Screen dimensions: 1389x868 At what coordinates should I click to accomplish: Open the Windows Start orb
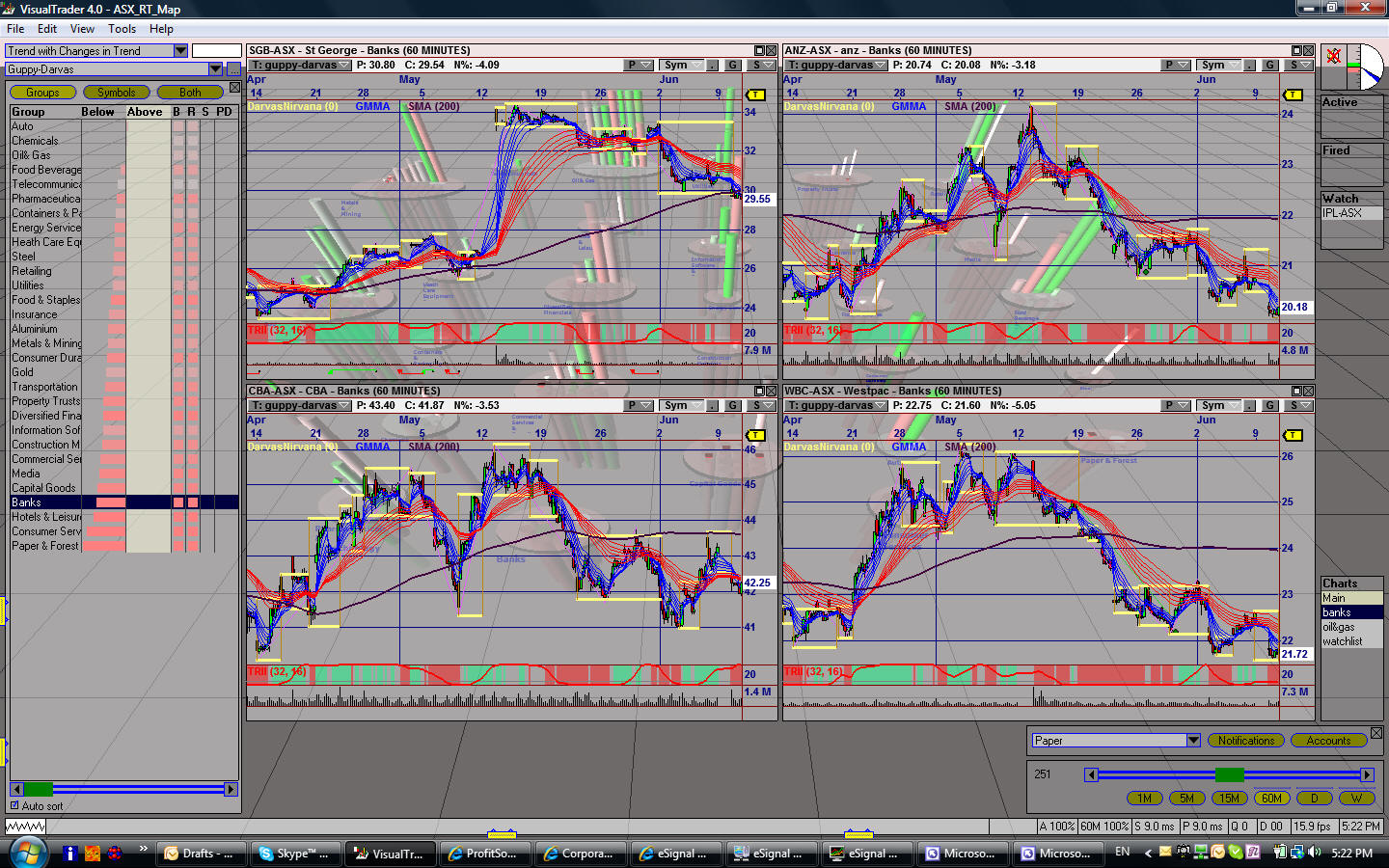click(28, 853)
